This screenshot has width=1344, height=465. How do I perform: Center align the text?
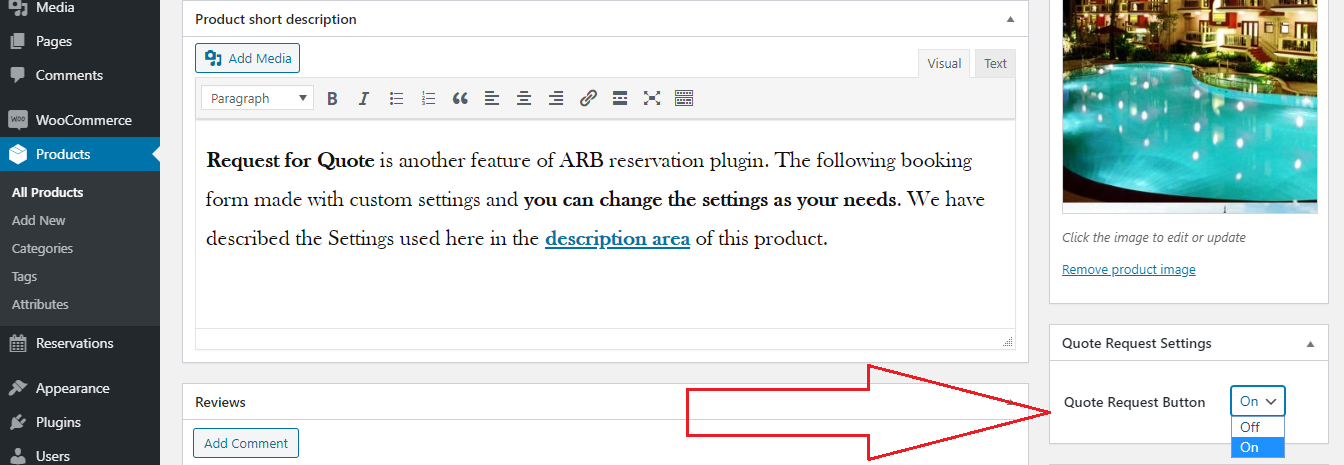[524, 98]
